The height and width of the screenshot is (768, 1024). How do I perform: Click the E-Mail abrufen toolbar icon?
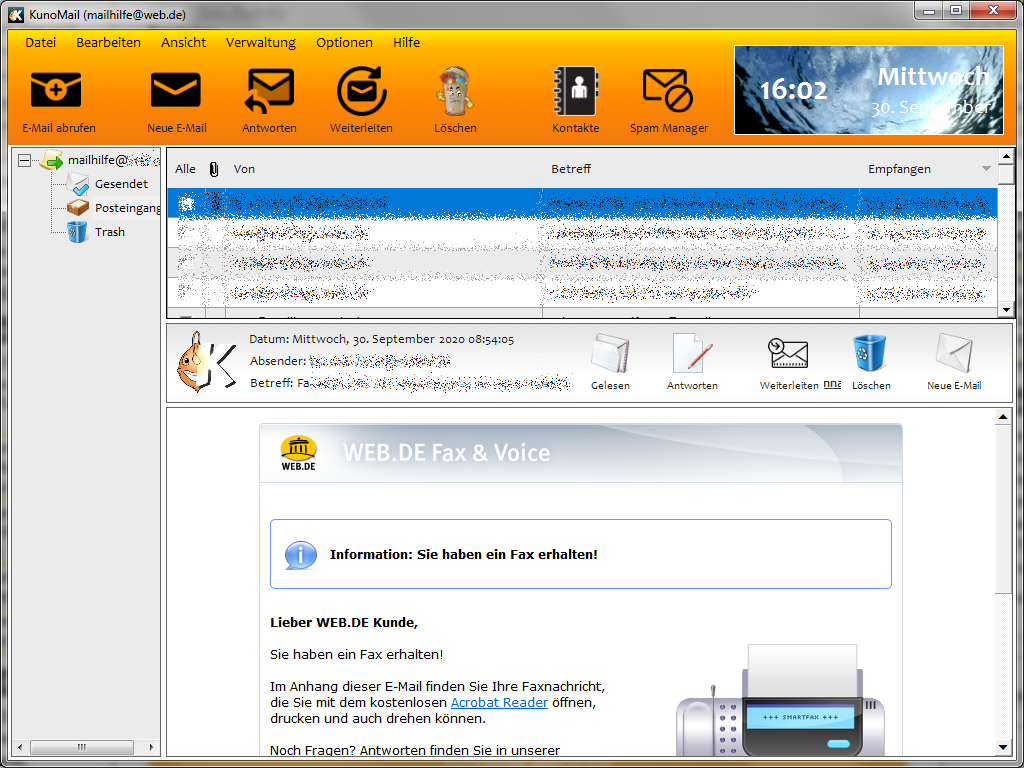point(57,92)
